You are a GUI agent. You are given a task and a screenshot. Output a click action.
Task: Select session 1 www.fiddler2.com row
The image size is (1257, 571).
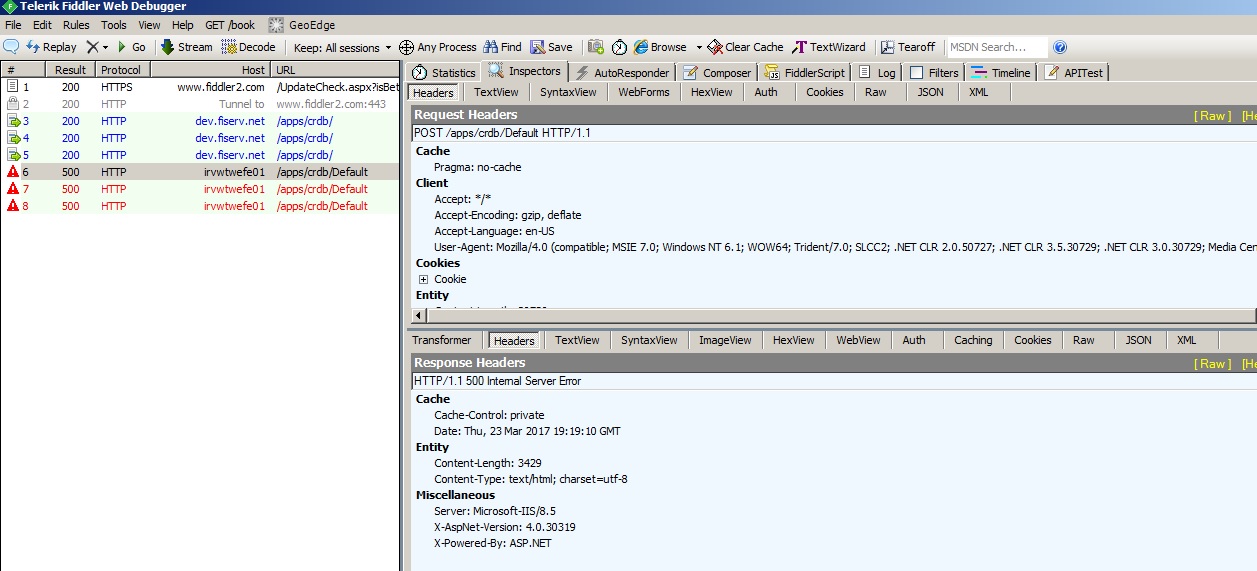(200, 87)
